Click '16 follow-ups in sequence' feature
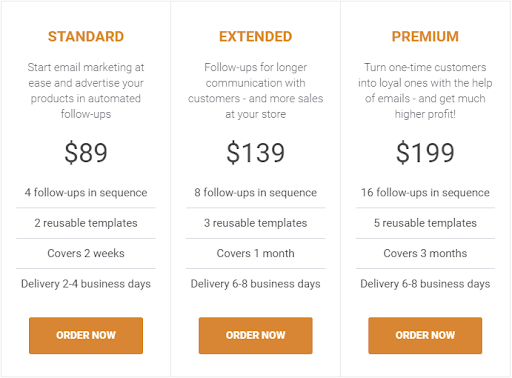This screenshot has height=378, width=512. [x=425, y=193]
